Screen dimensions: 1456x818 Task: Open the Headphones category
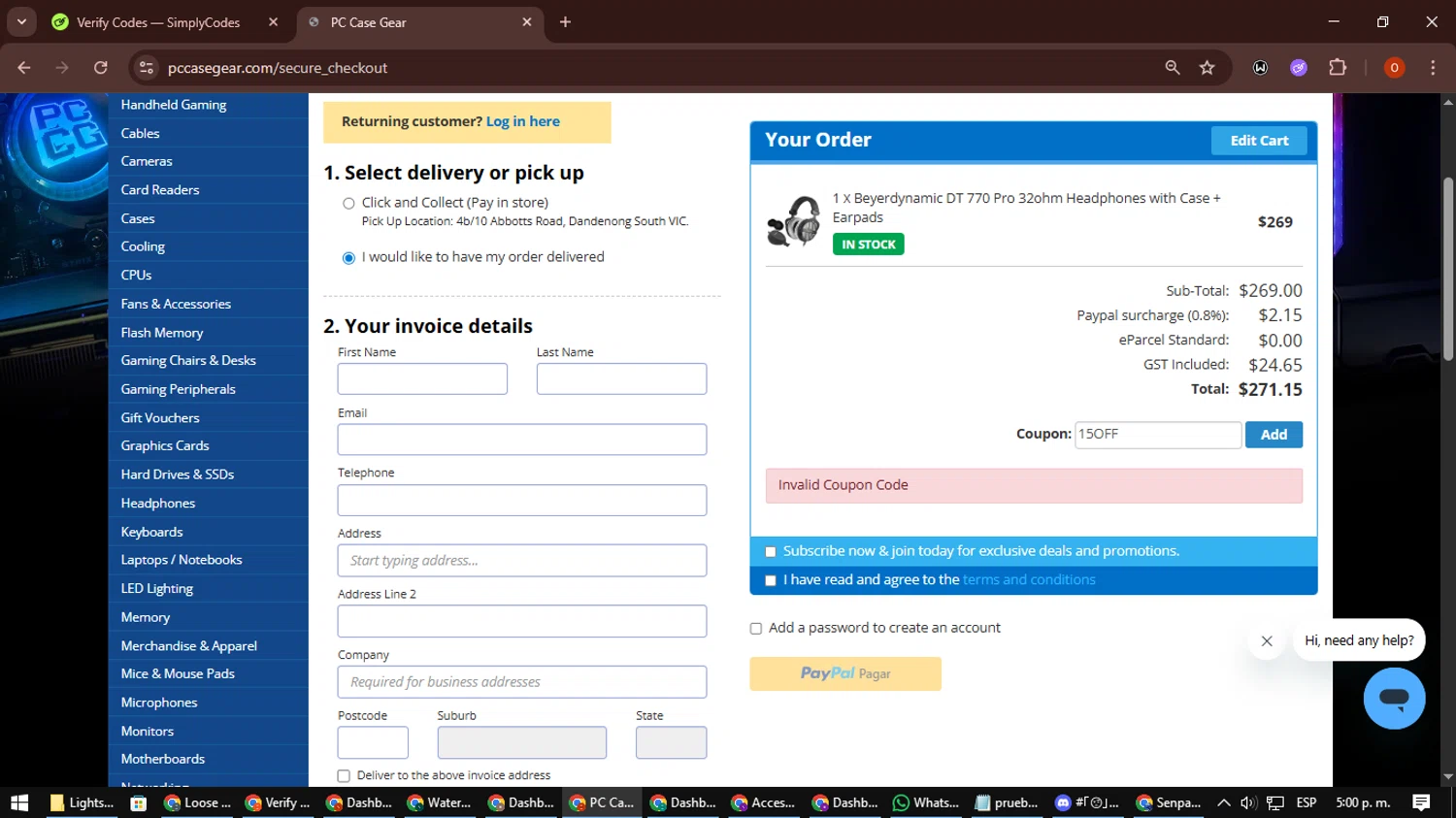[x=158, y=503]
